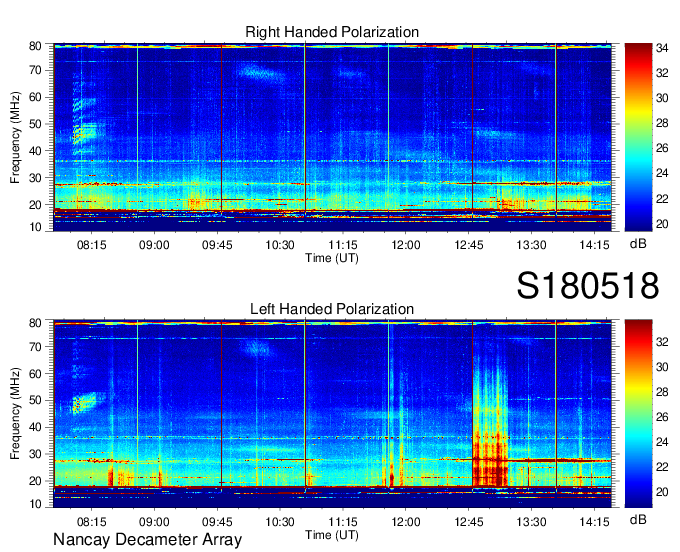Viewport: 680px width, 552px height.
Task: Click the 11:15 tick under Right Handed plot
Action: pyautogui.click(x=343, y=245)
